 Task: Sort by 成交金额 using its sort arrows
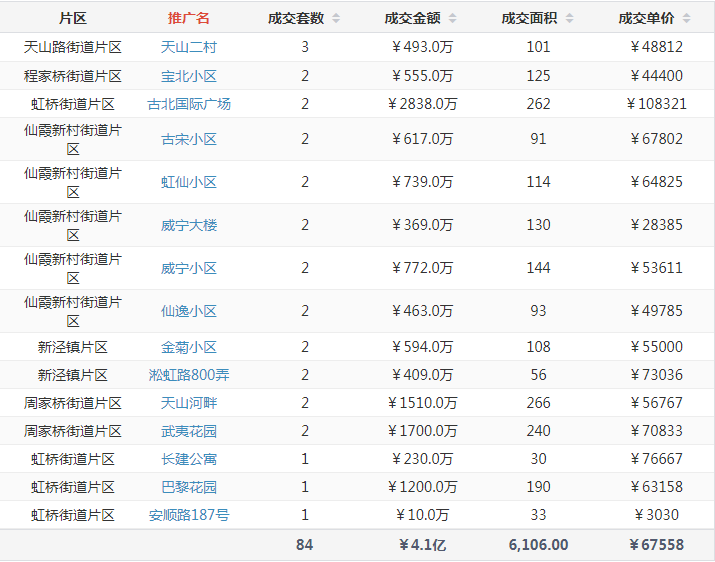[x=452, y=18]
